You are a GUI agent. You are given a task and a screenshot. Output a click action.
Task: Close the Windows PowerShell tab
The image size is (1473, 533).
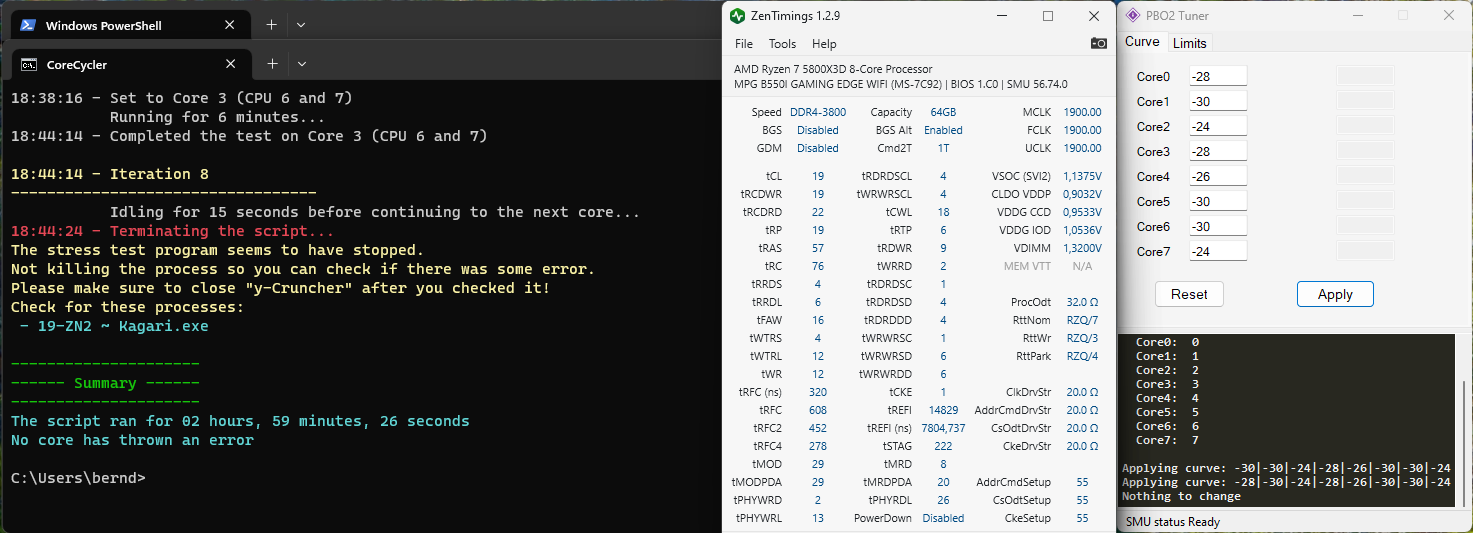(231, 25)
